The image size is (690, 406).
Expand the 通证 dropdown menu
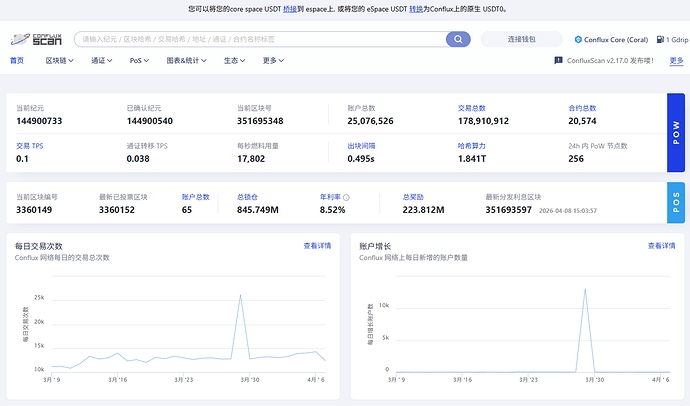pyautogui.click(x=101, y=61)
